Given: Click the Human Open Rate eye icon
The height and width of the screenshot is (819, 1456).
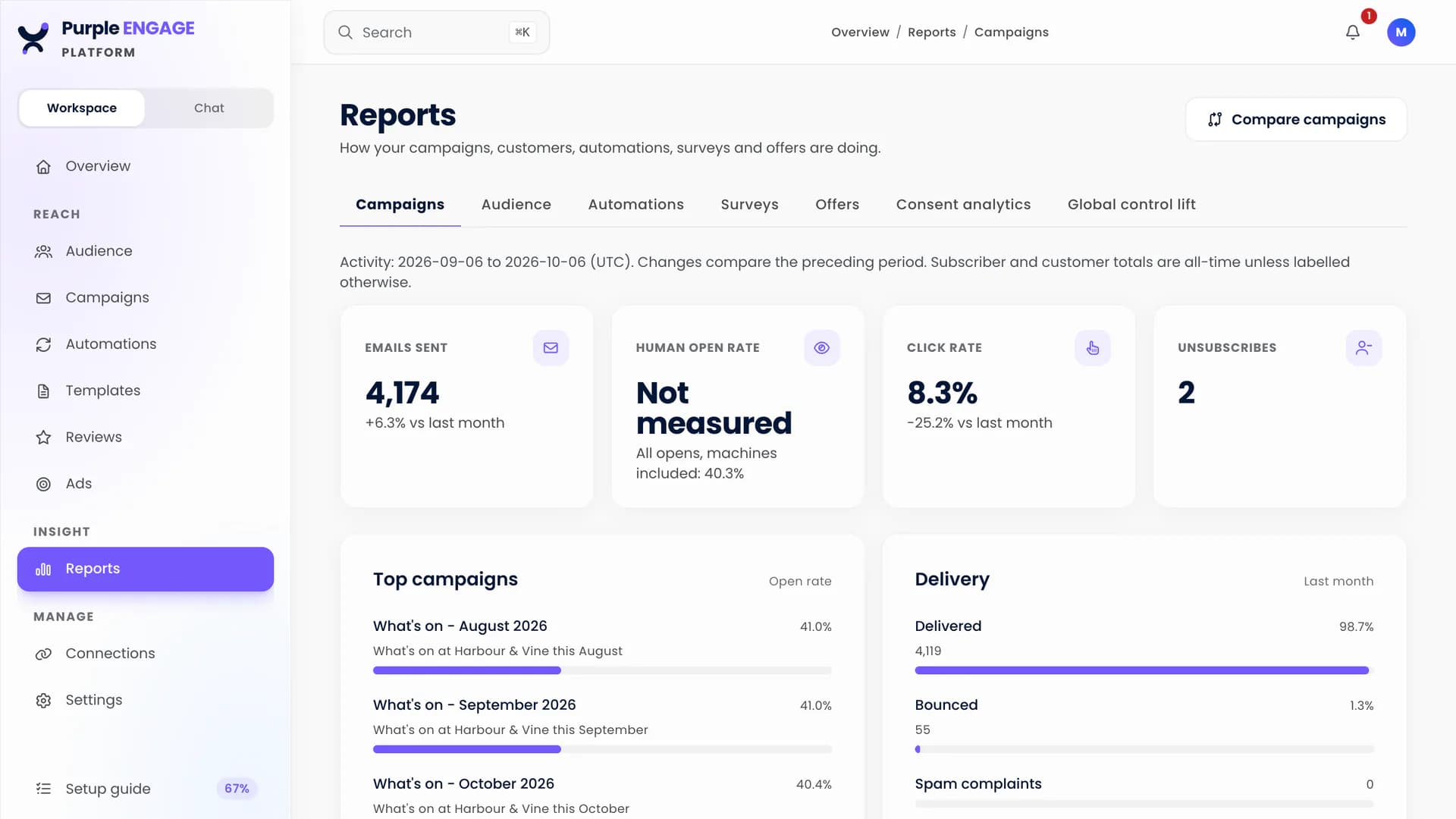Looking at the screenshot, I should (x=821, y=347).
